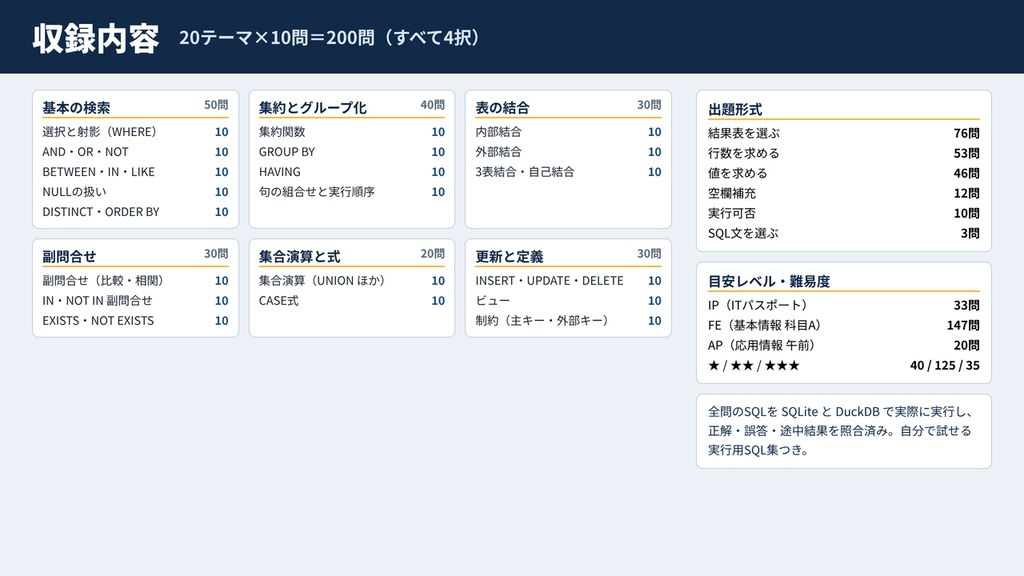Click the 12問 value
This screenshot has height=576, width=1024.
(967, 193)
